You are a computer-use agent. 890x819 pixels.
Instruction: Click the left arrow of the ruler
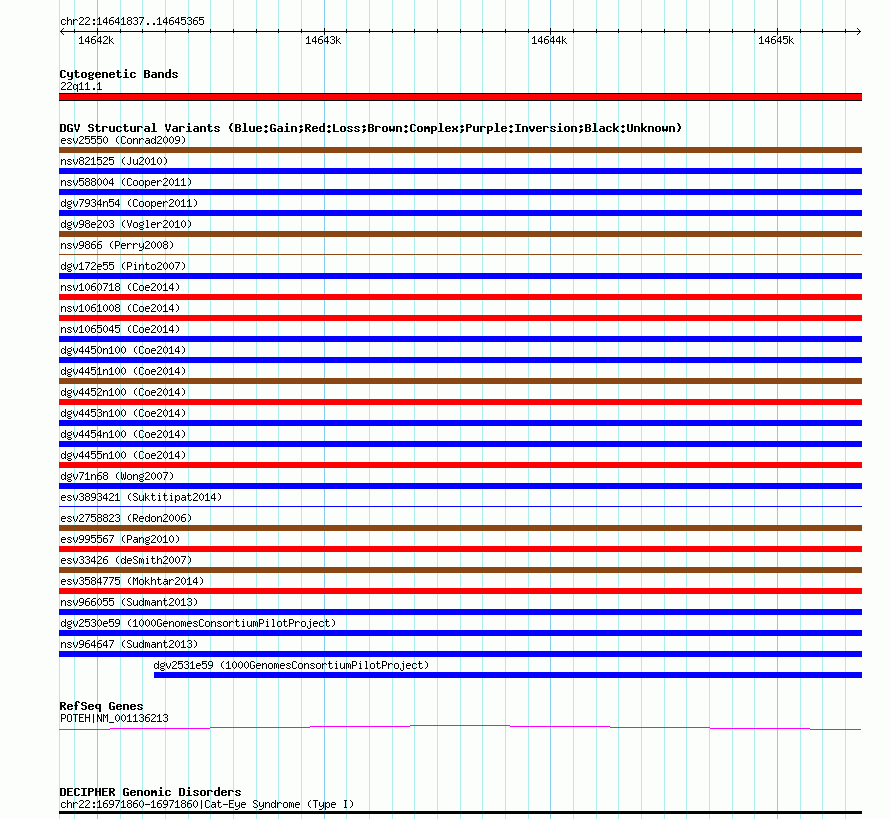(x=62, y=32)
